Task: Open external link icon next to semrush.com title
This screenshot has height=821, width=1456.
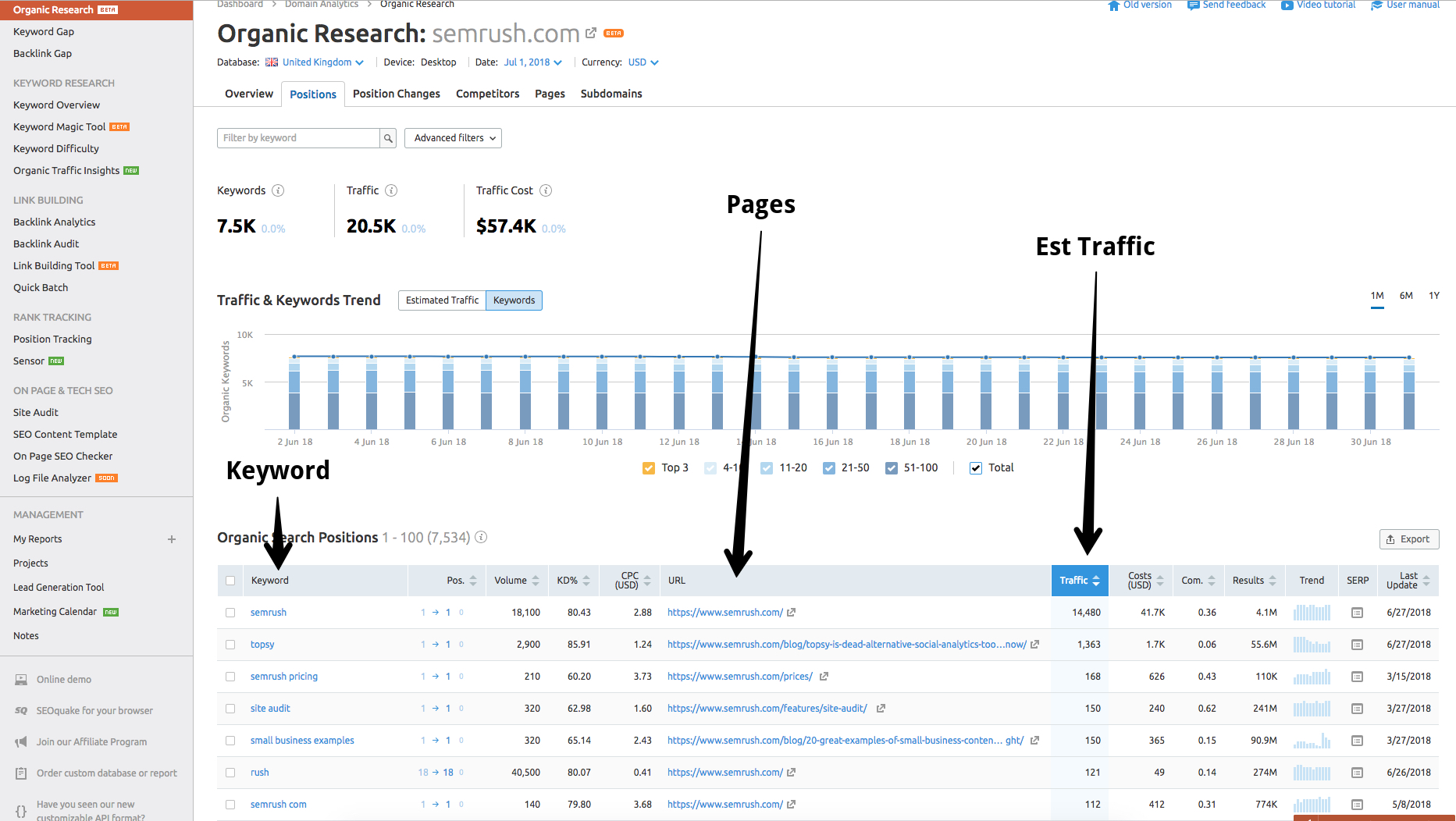Action: click(x=591, y=33)
